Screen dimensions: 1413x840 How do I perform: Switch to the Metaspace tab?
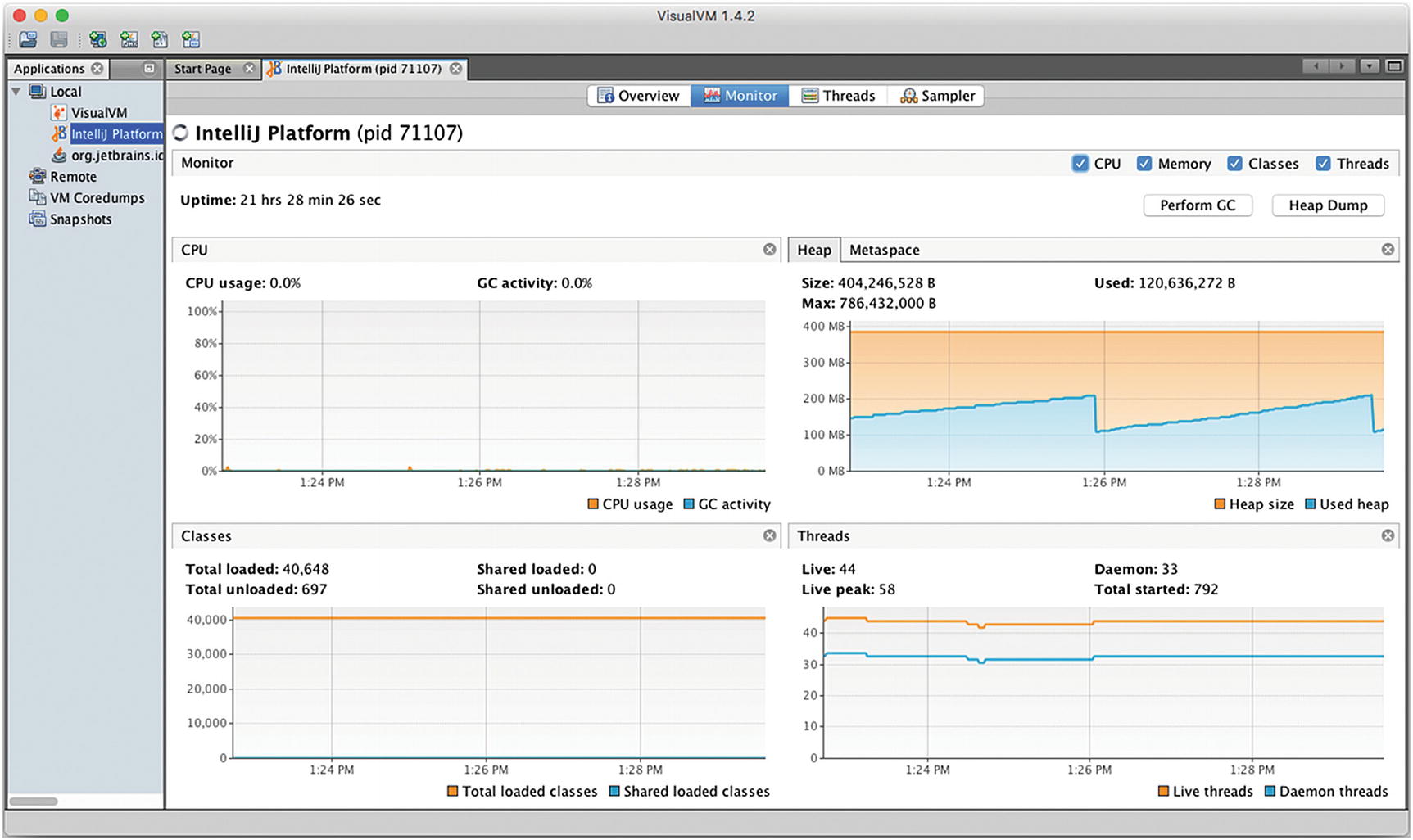(884, 250)
